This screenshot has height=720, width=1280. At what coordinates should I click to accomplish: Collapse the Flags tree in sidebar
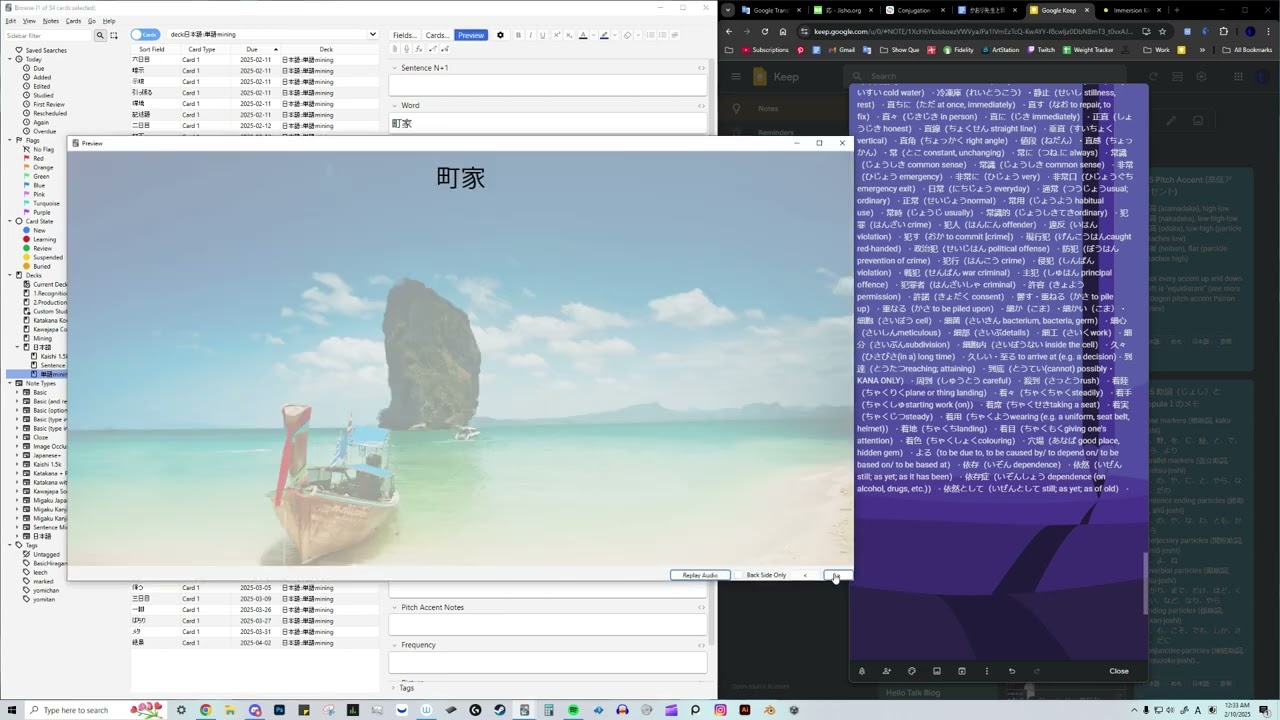click(9, 140)
